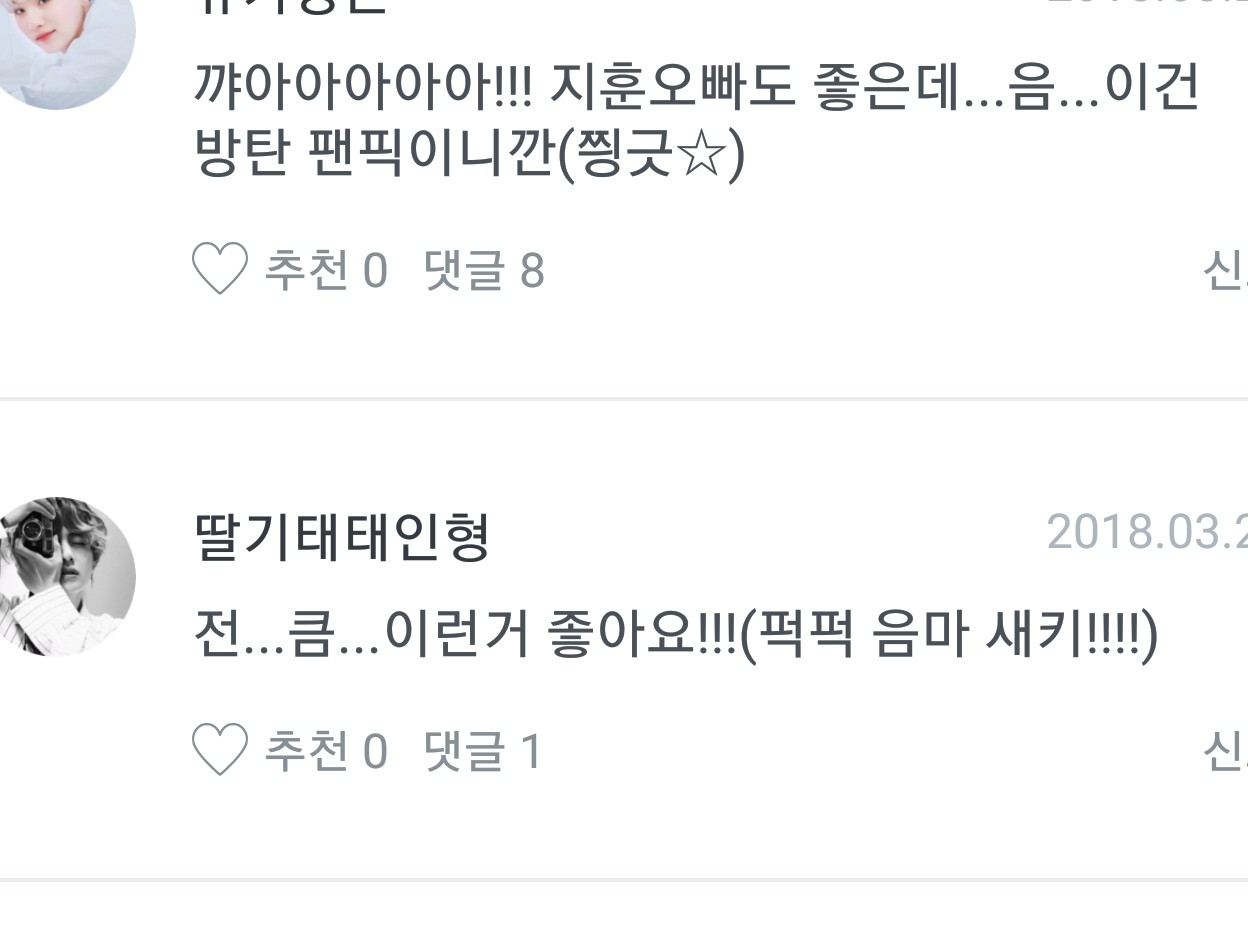1248x936 pixels.
Task: Tap the 추천 0 label under 딸기태태인형's comment
Action: (x=325, y=751)
